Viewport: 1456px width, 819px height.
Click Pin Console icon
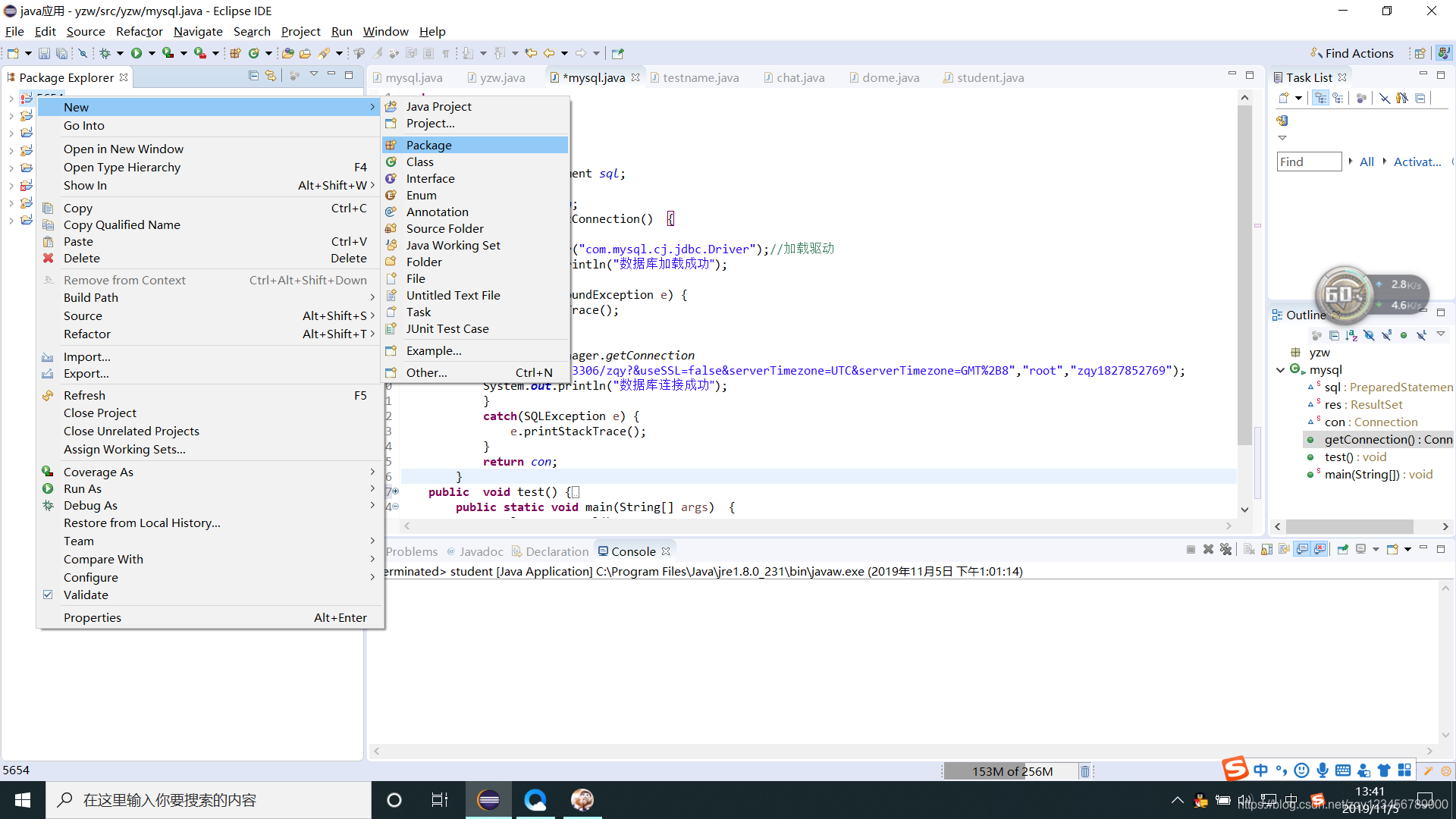(1342, 550)
